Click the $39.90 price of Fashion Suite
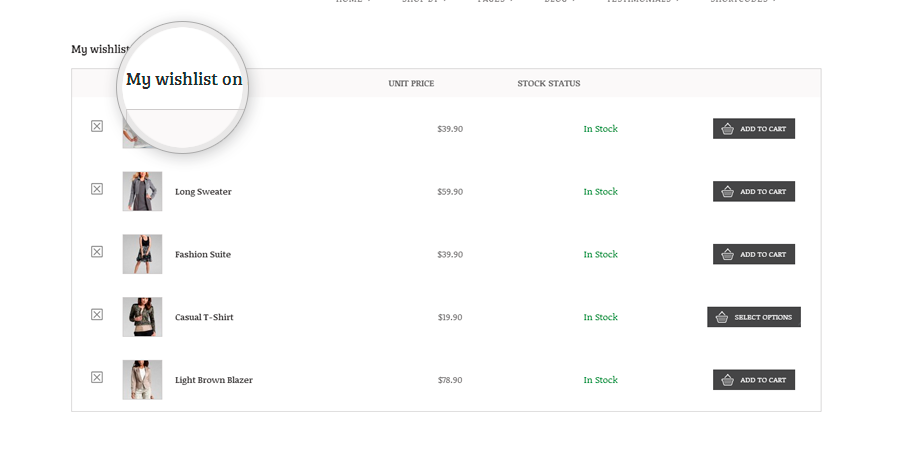 point(450,255)
